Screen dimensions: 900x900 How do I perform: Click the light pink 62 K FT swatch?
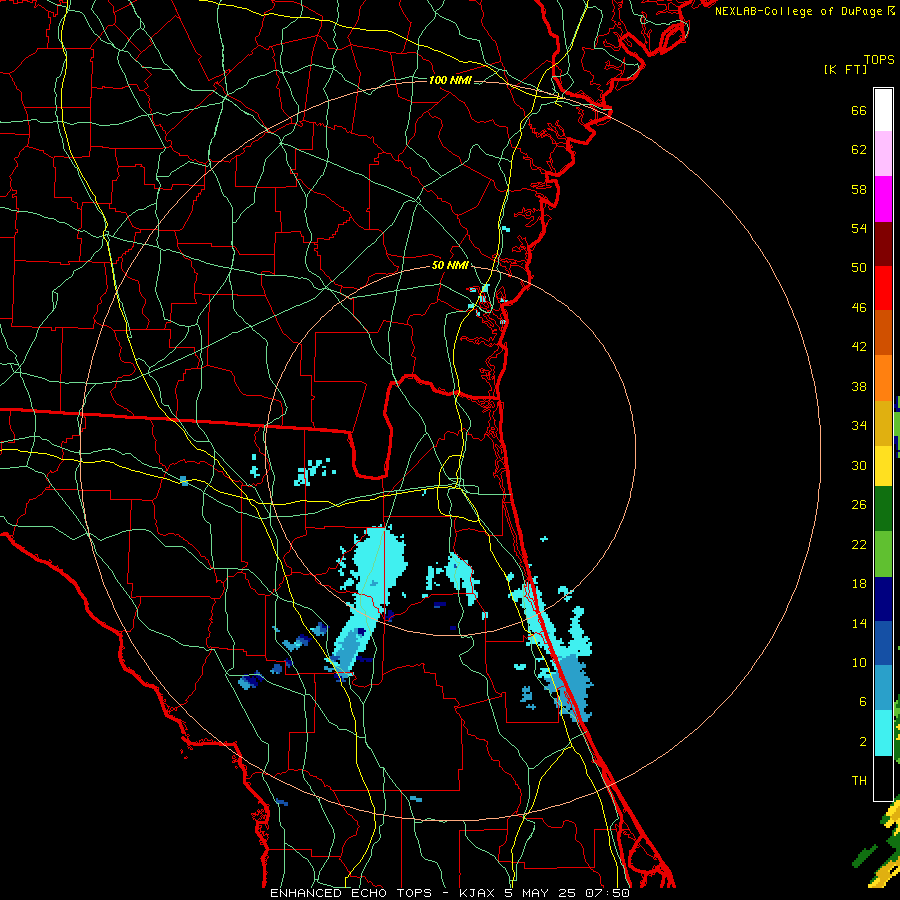(x=883, y=153)
